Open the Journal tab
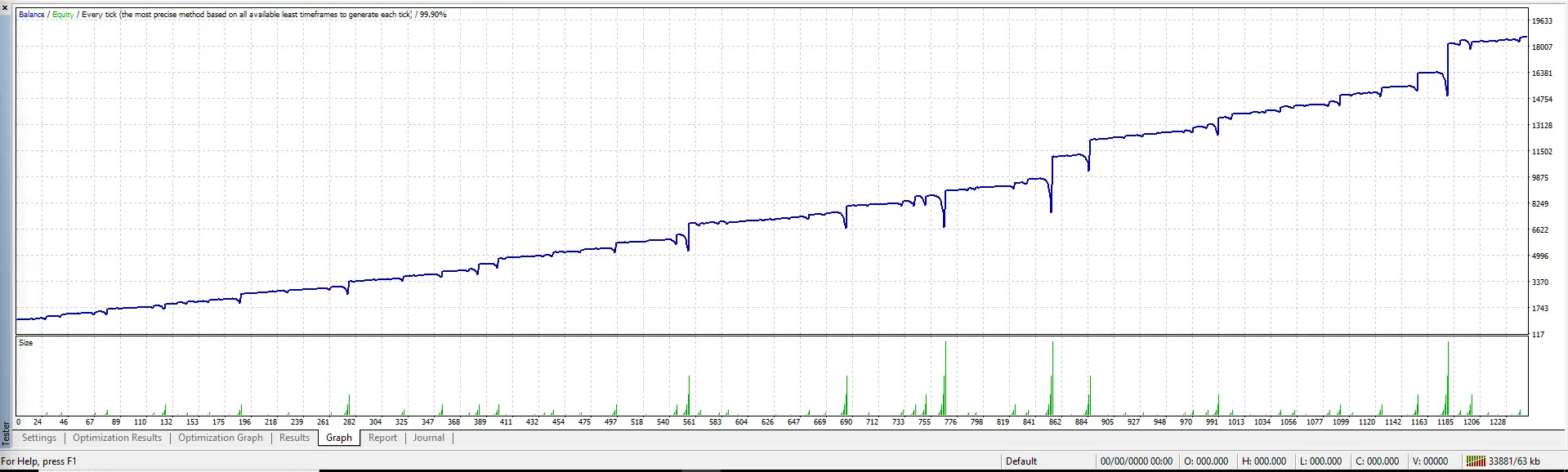 [429, 438]
